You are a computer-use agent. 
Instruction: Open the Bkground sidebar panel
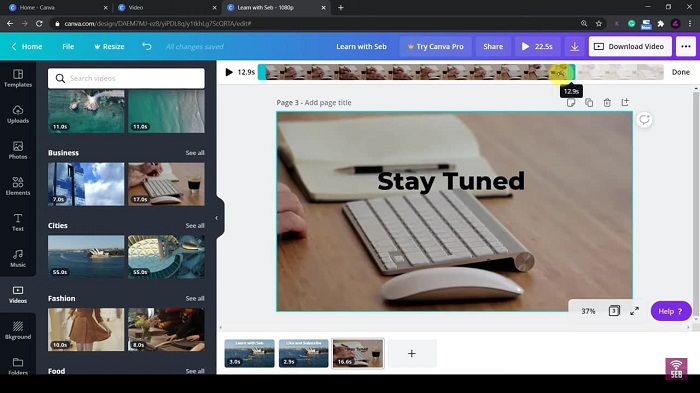pyautogui.click(x=18, y=330)
